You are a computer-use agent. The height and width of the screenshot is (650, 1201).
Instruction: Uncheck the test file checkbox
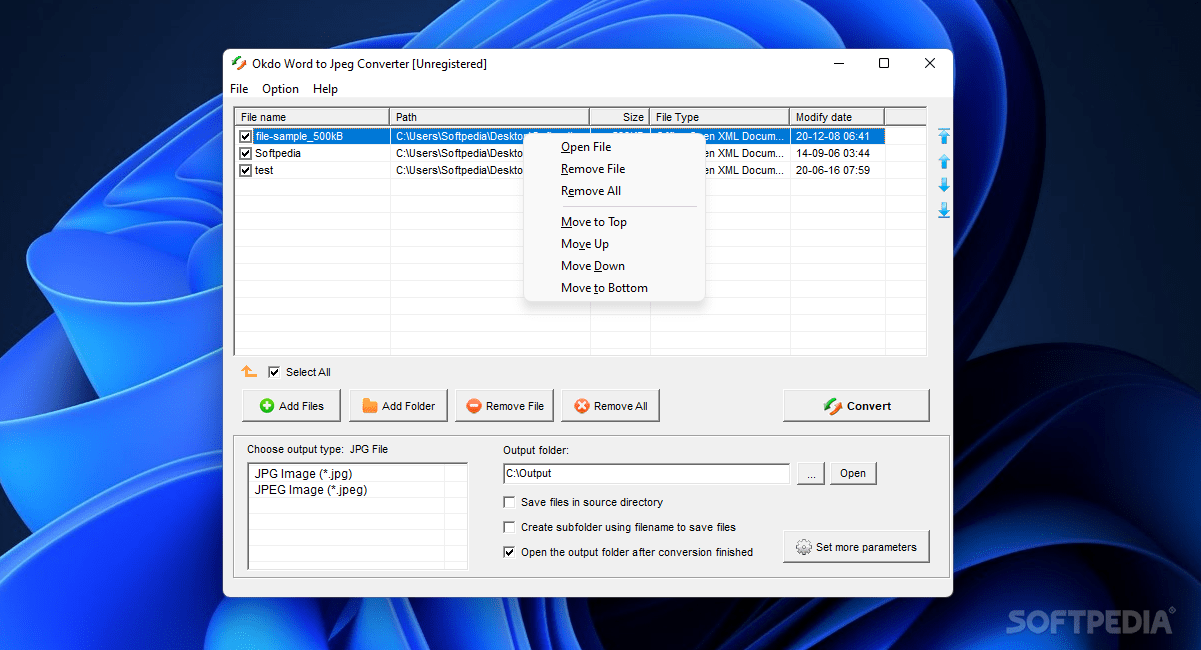(x=246, y=170)
